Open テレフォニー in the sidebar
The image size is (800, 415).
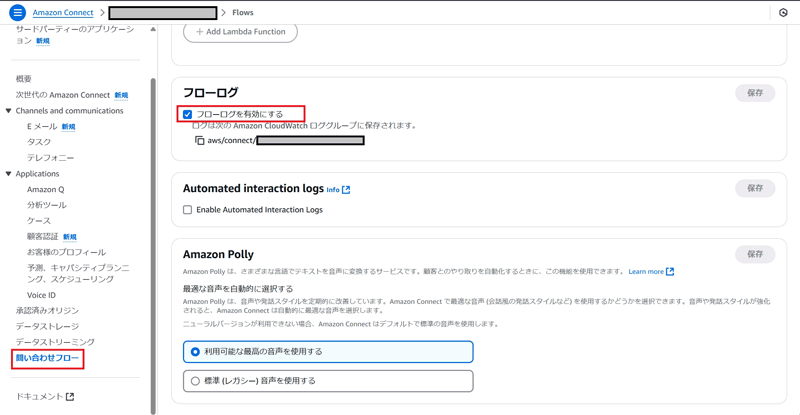[x=51, y=158]
